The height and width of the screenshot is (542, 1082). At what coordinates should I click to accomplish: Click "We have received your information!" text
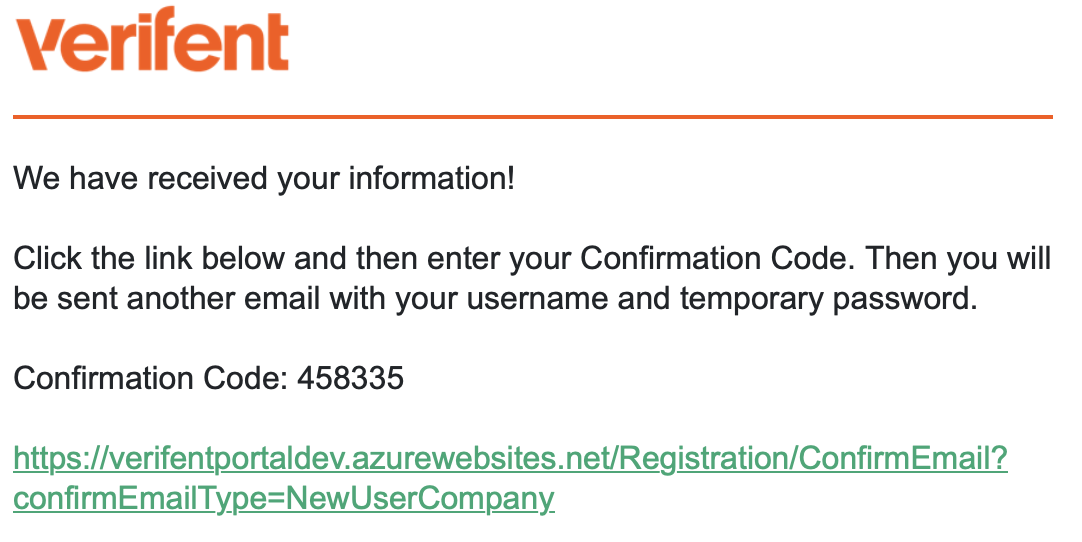[264, 180]
